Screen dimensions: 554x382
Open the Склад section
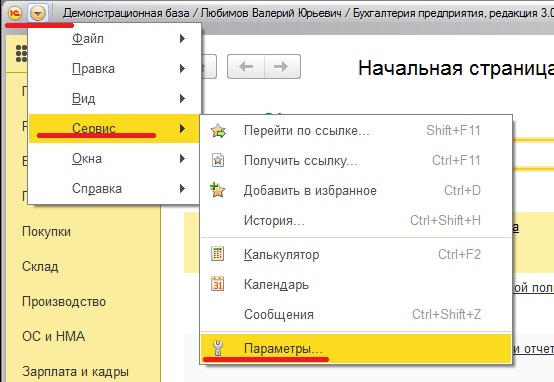tap(40, 266)
